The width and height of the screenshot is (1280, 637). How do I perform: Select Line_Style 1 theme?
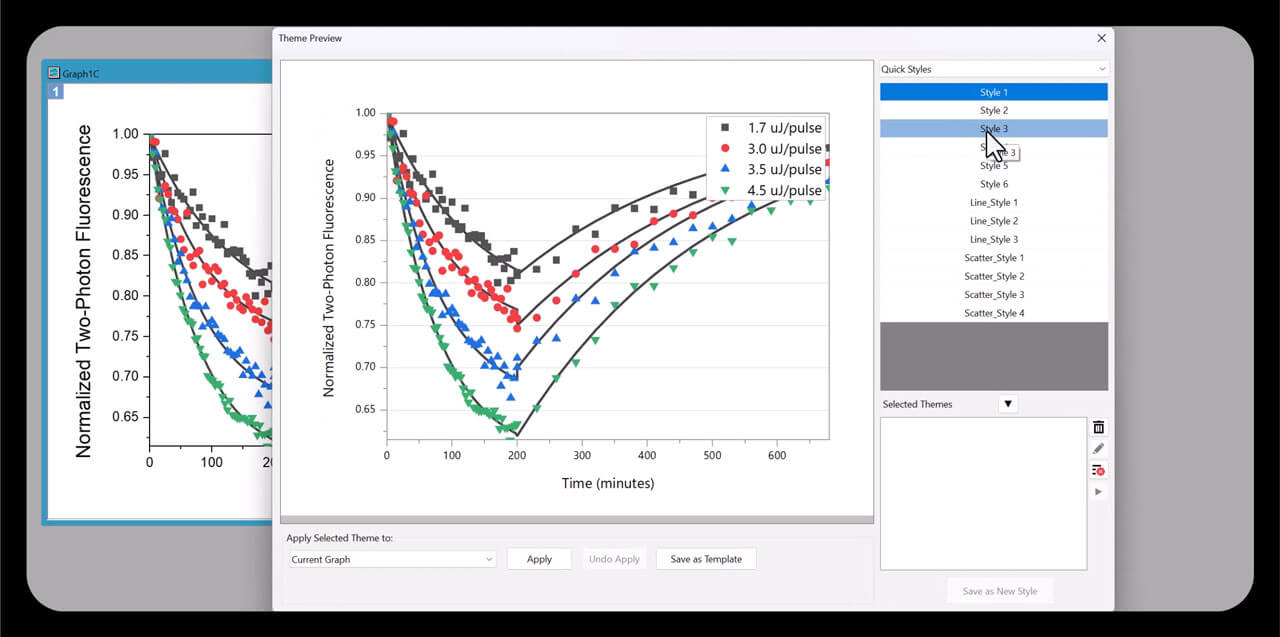993,203
